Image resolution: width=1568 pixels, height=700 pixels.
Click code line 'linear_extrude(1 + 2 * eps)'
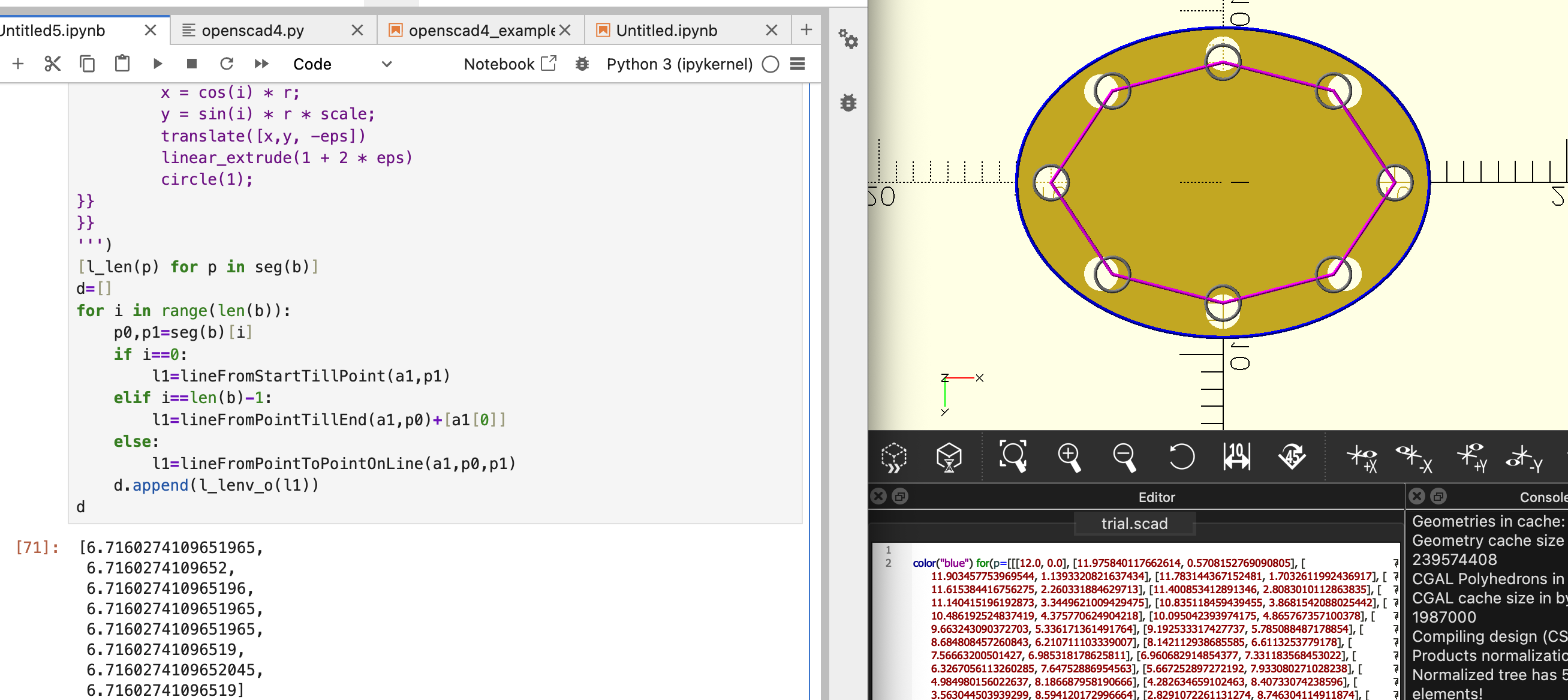[x=287, y=158]
